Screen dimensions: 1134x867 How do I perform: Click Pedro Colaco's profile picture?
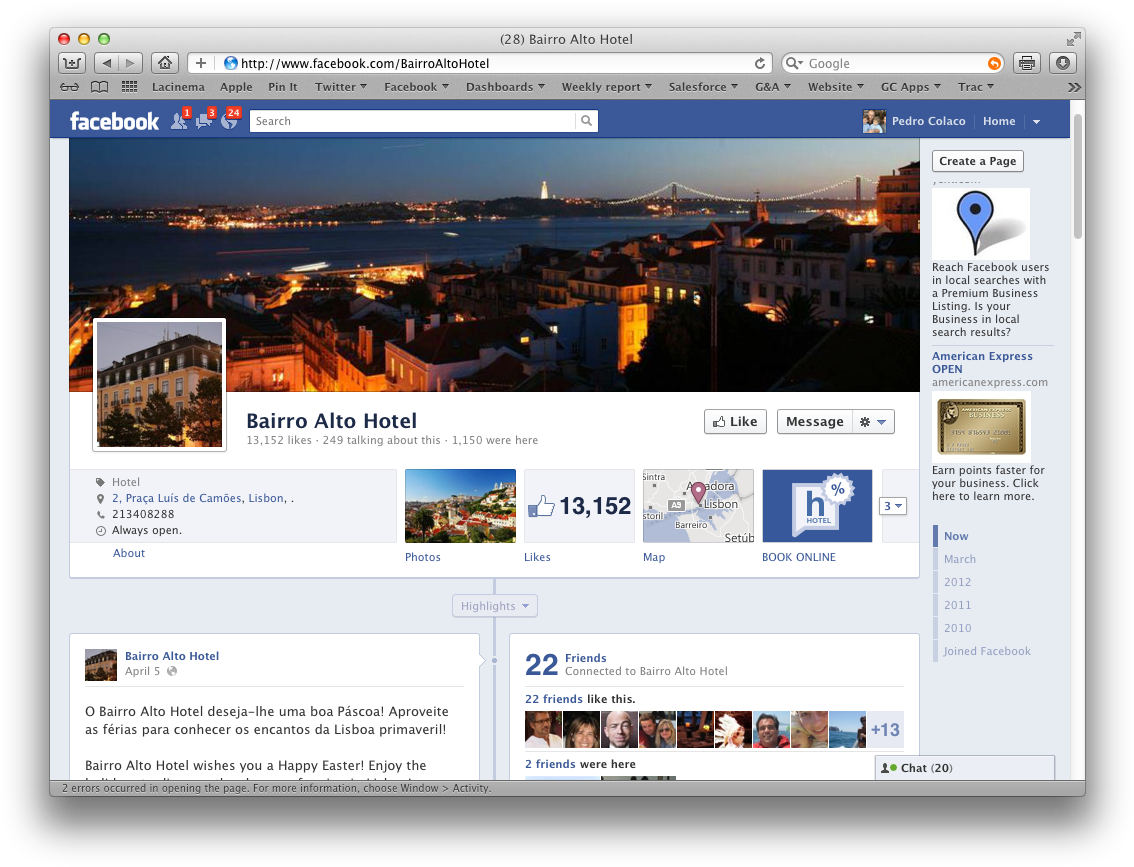click(x=873, y=120)
